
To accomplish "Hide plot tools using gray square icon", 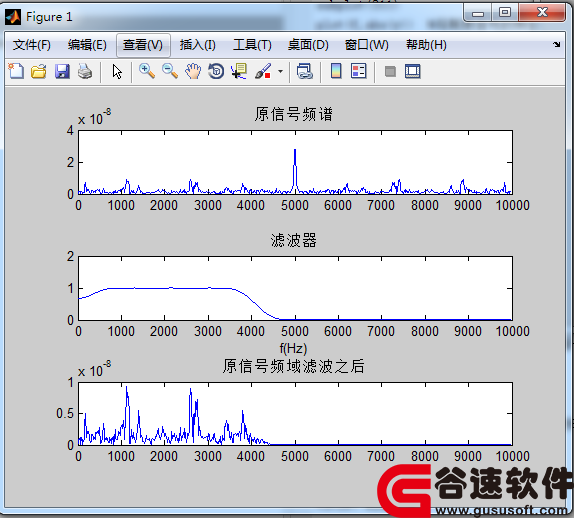I will [x=390, y=71].
